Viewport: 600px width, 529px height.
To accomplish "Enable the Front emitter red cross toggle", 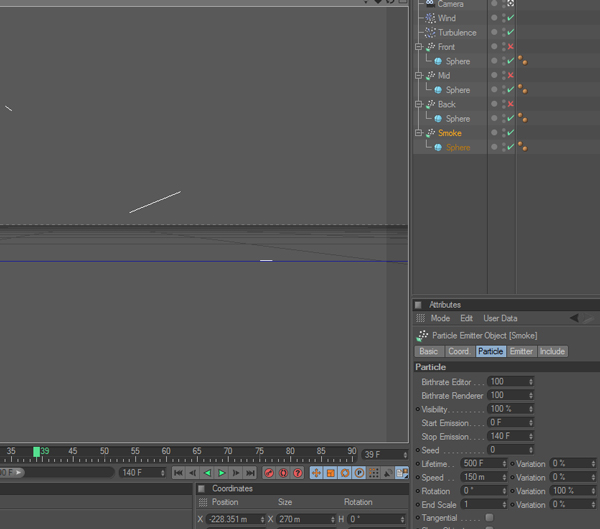I will 511,47.
